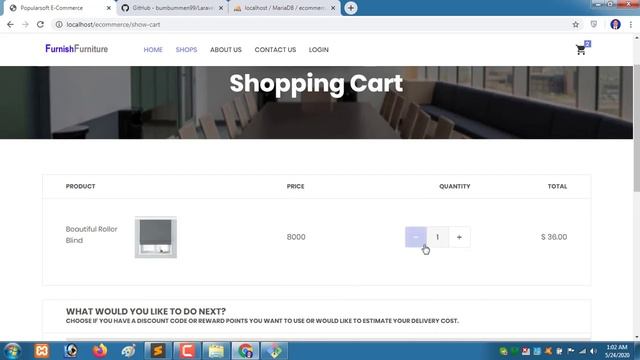Go forward in browser history
The width and height of the screenshot is (640, 360).
click(x=25, y=24)
